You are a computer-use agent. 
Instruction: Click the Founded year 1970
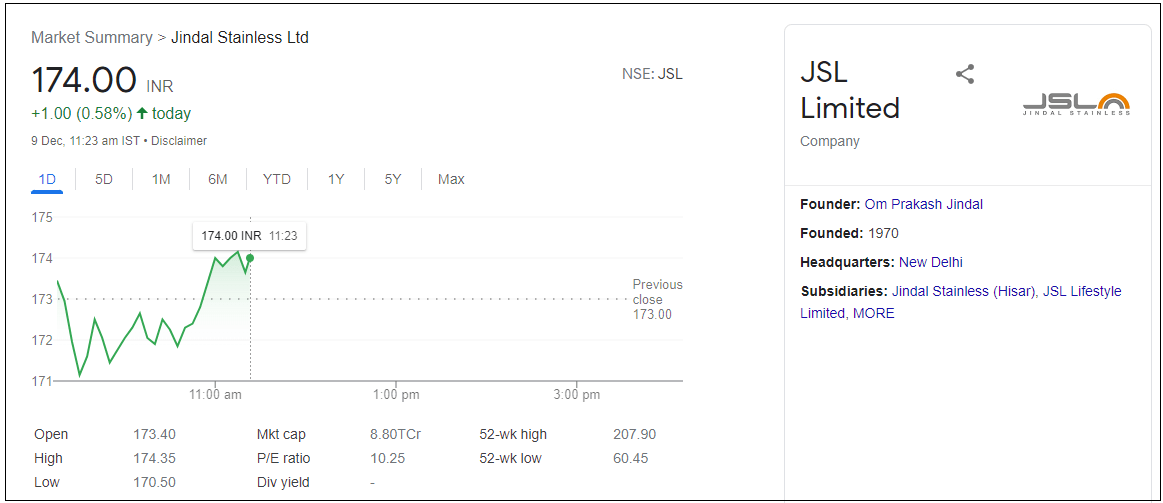click(x=883, y=234)
